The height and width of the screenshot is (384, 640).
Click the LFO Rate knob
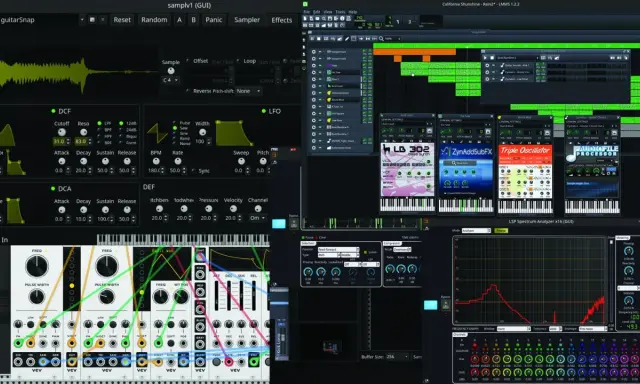click(178, 161)
